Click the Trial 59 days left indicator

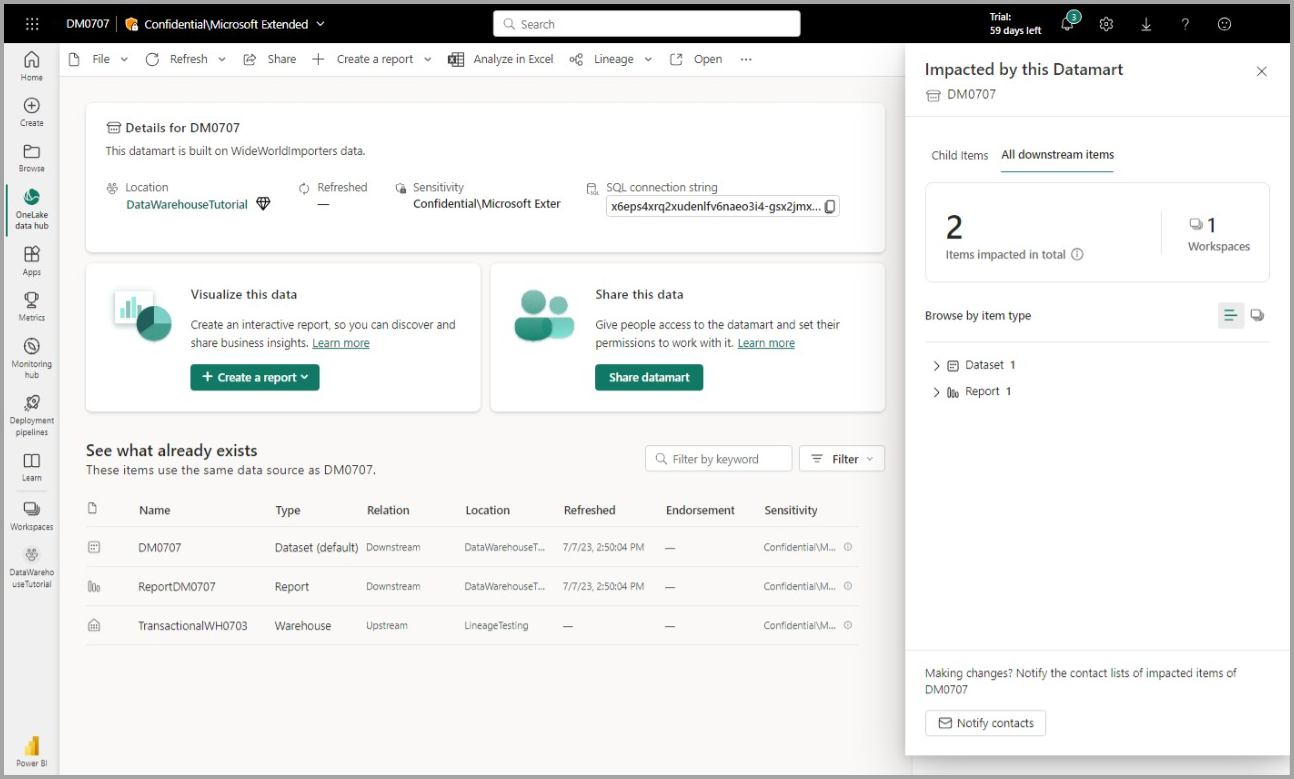pyautogui.click(x=1015, y=24)
